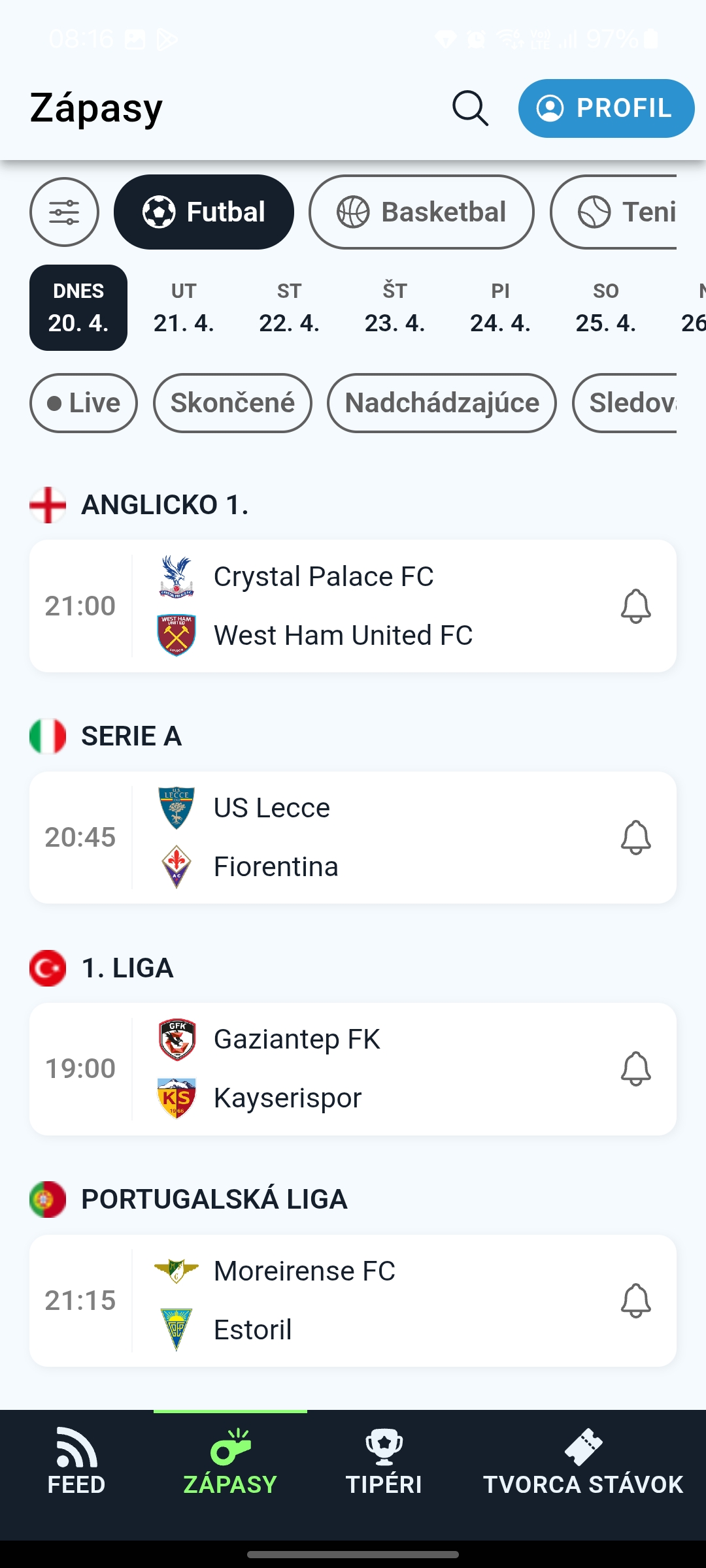Open West Ham United FC team crest

coord(176,635)
